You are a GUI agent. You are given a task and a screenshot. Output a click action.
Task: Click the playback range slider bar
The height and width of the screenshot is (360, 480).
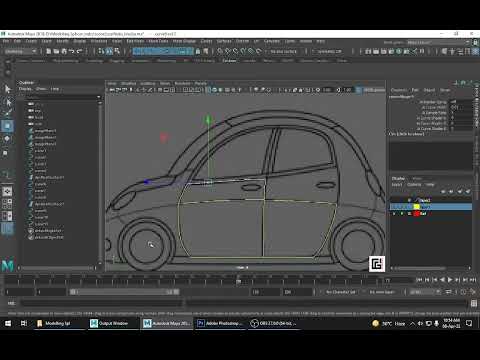pos(125,292)
